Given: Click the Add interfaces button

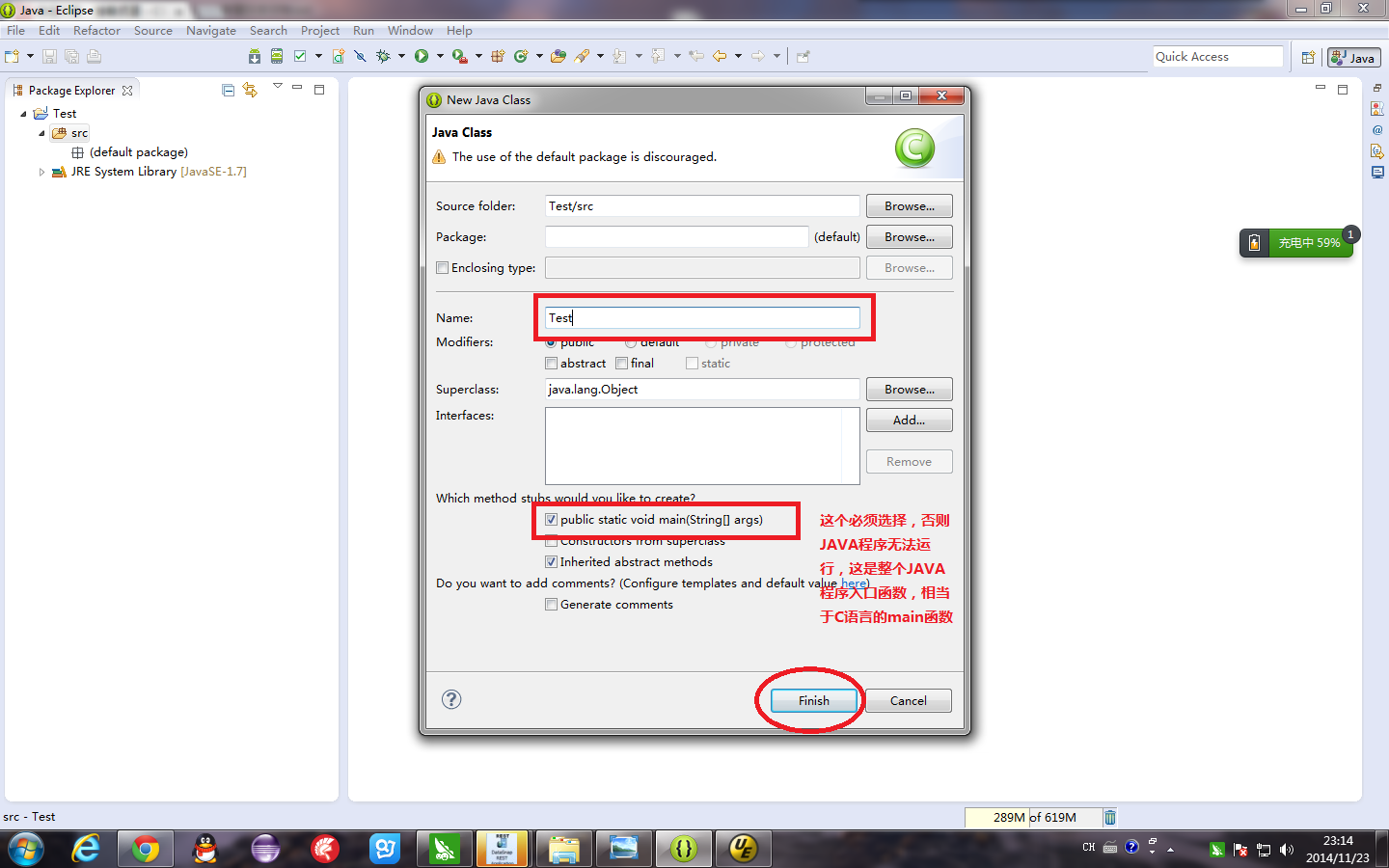Looking at the screenshot, I should [909, 420].
